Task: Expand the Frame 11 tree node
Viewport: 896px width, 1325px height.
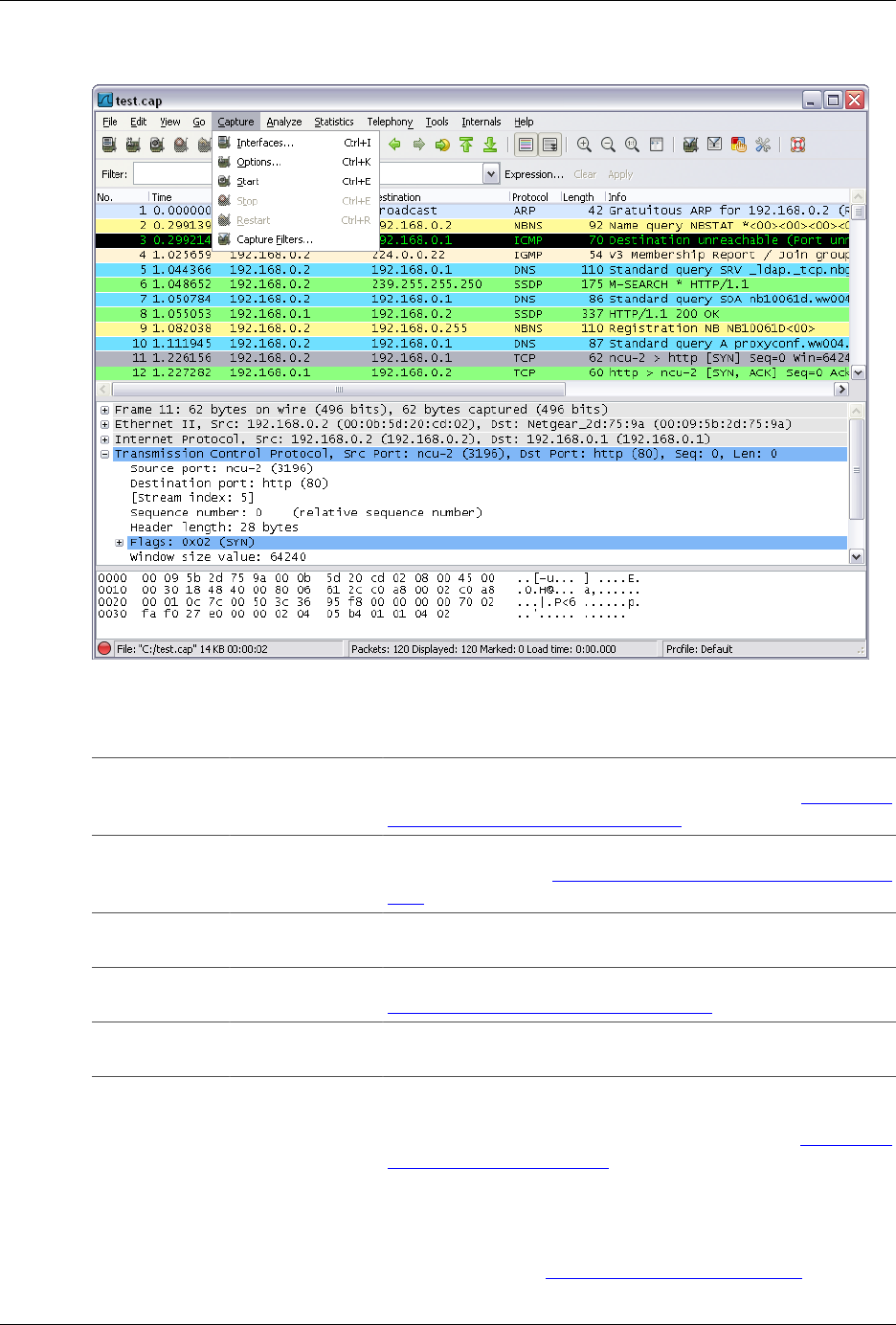Action: [x=104, y=410]
